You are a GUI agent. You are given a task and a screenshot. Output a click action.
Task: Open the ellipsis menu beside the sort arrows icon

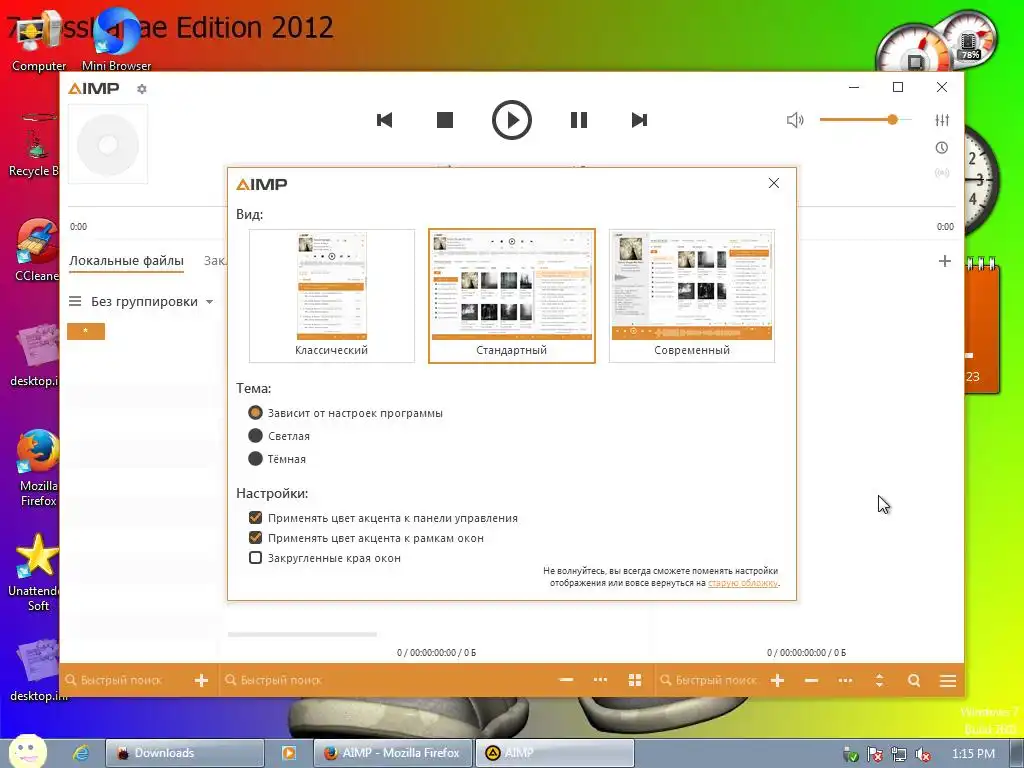point(845,680)
